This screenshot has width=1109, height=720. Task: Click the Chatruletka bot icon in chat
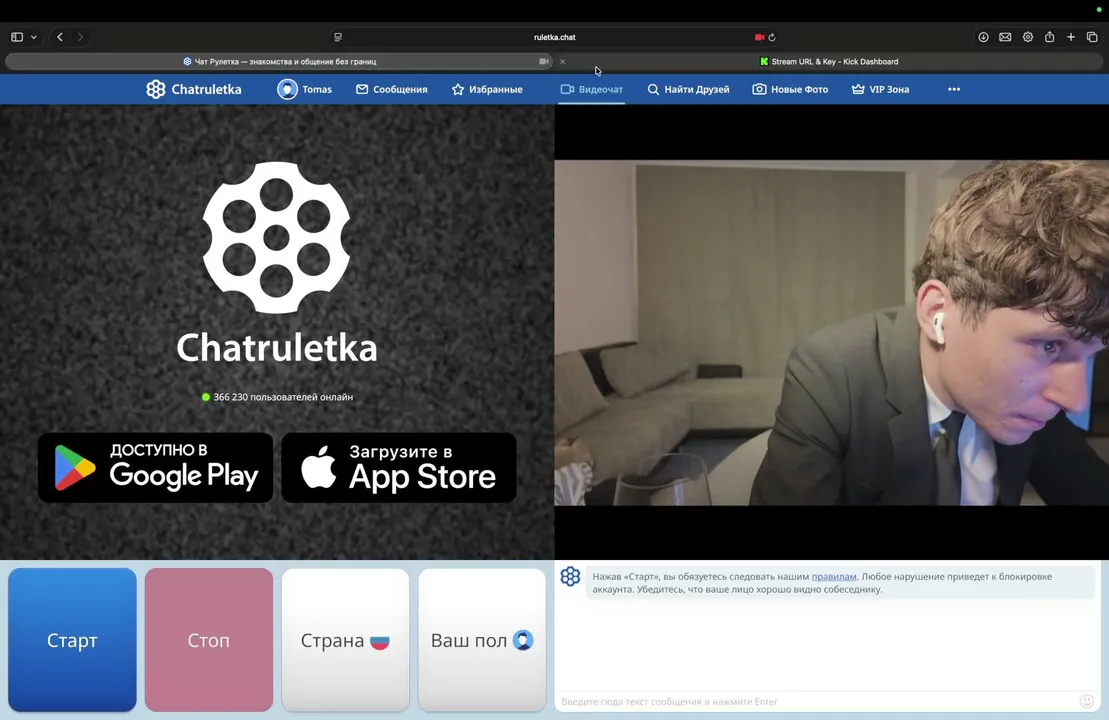(570, 576)
